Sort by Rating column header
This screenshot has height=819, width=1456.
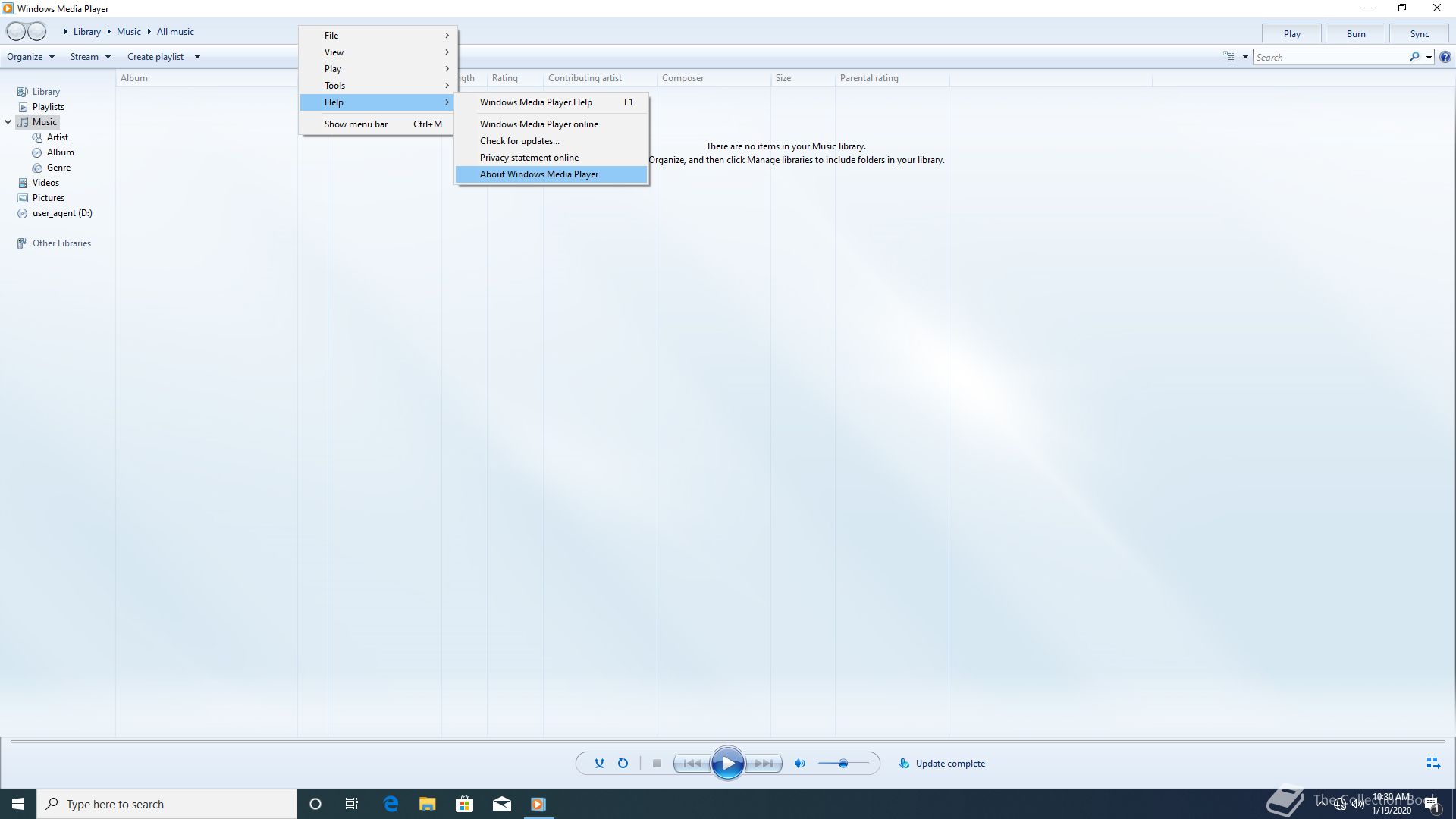(x=515, y=78)
